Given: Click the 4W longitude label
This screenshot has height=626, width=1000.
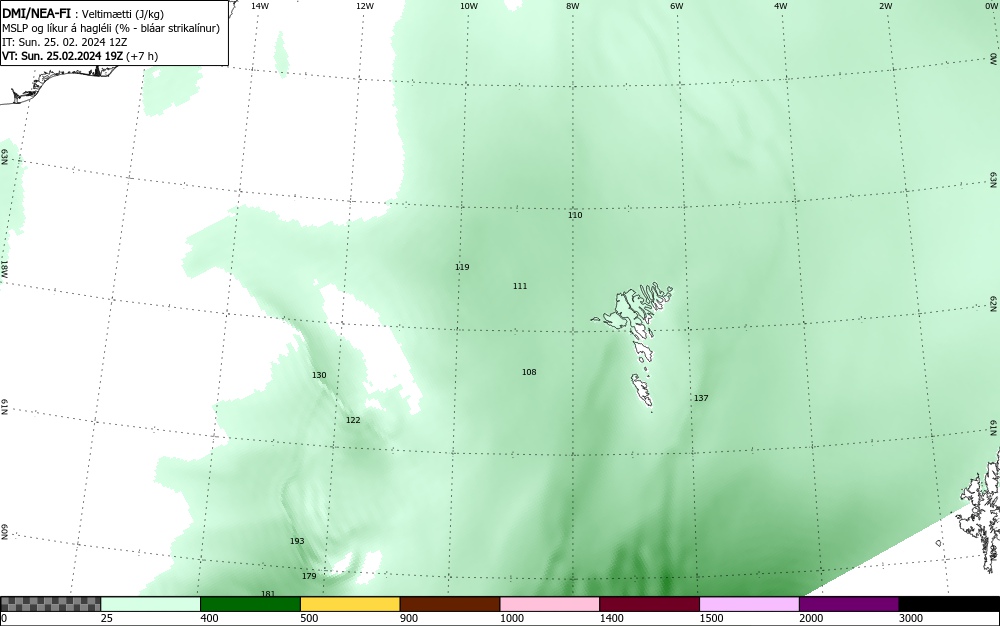Looking at the screenshot, I should [x=781, y=6].
